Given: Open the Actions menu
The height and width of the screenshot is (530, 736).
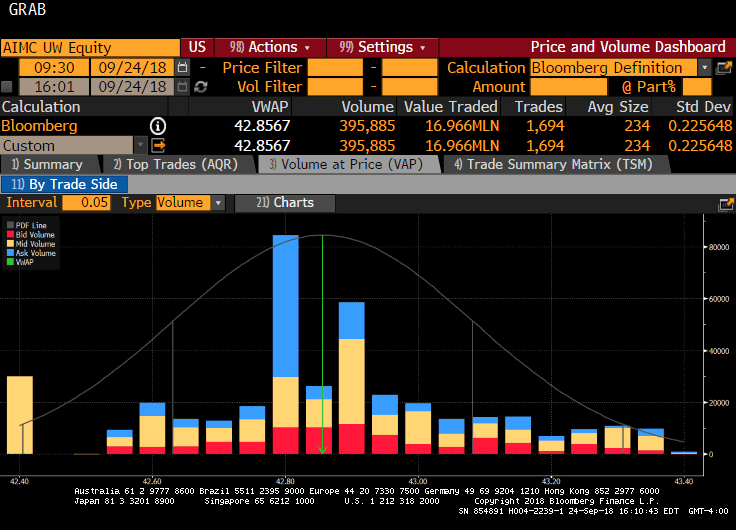Looking at the screenshot, I should tap(270, 47).
